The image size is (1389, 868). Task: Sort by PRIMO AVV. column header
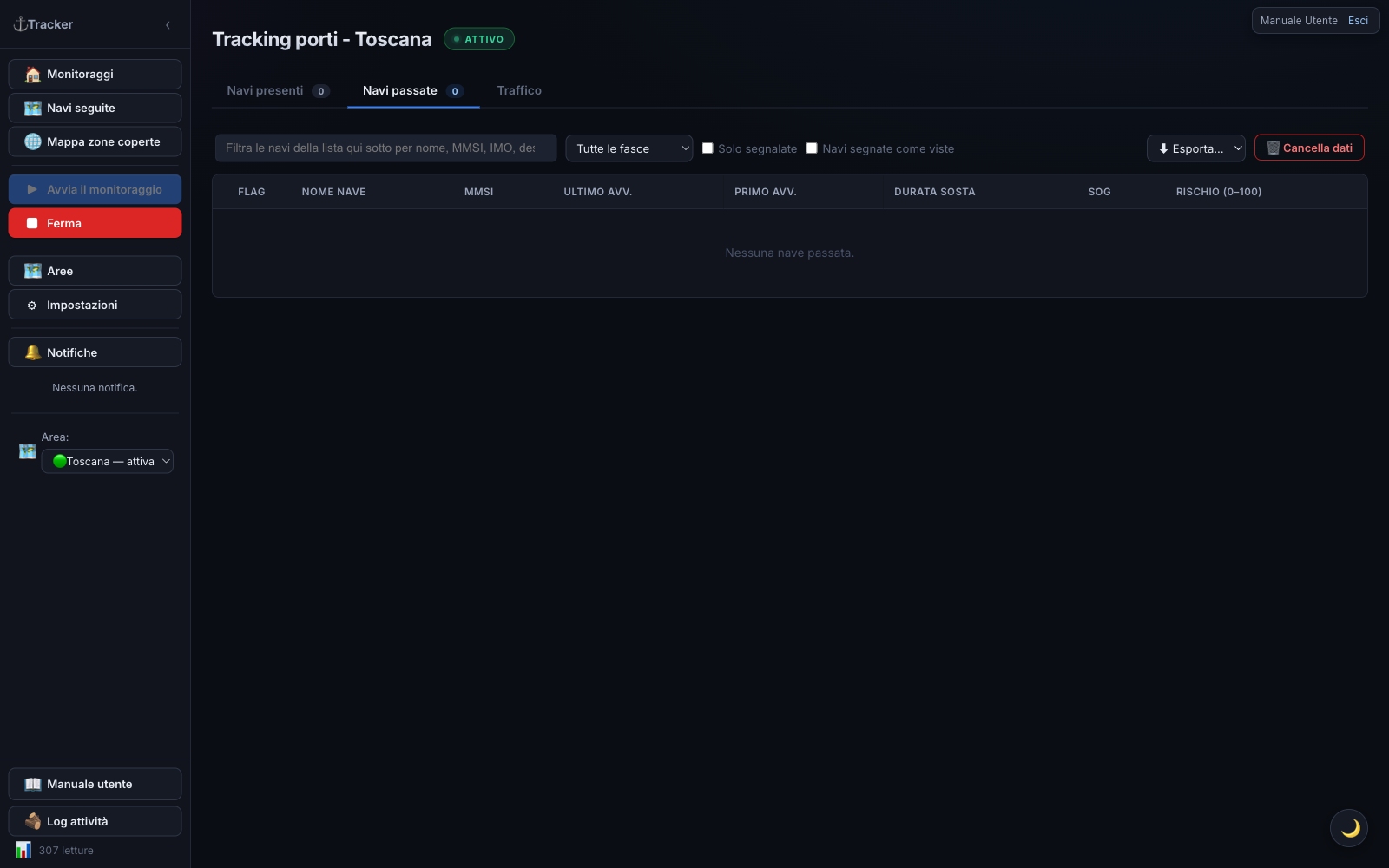click(766, 192)
